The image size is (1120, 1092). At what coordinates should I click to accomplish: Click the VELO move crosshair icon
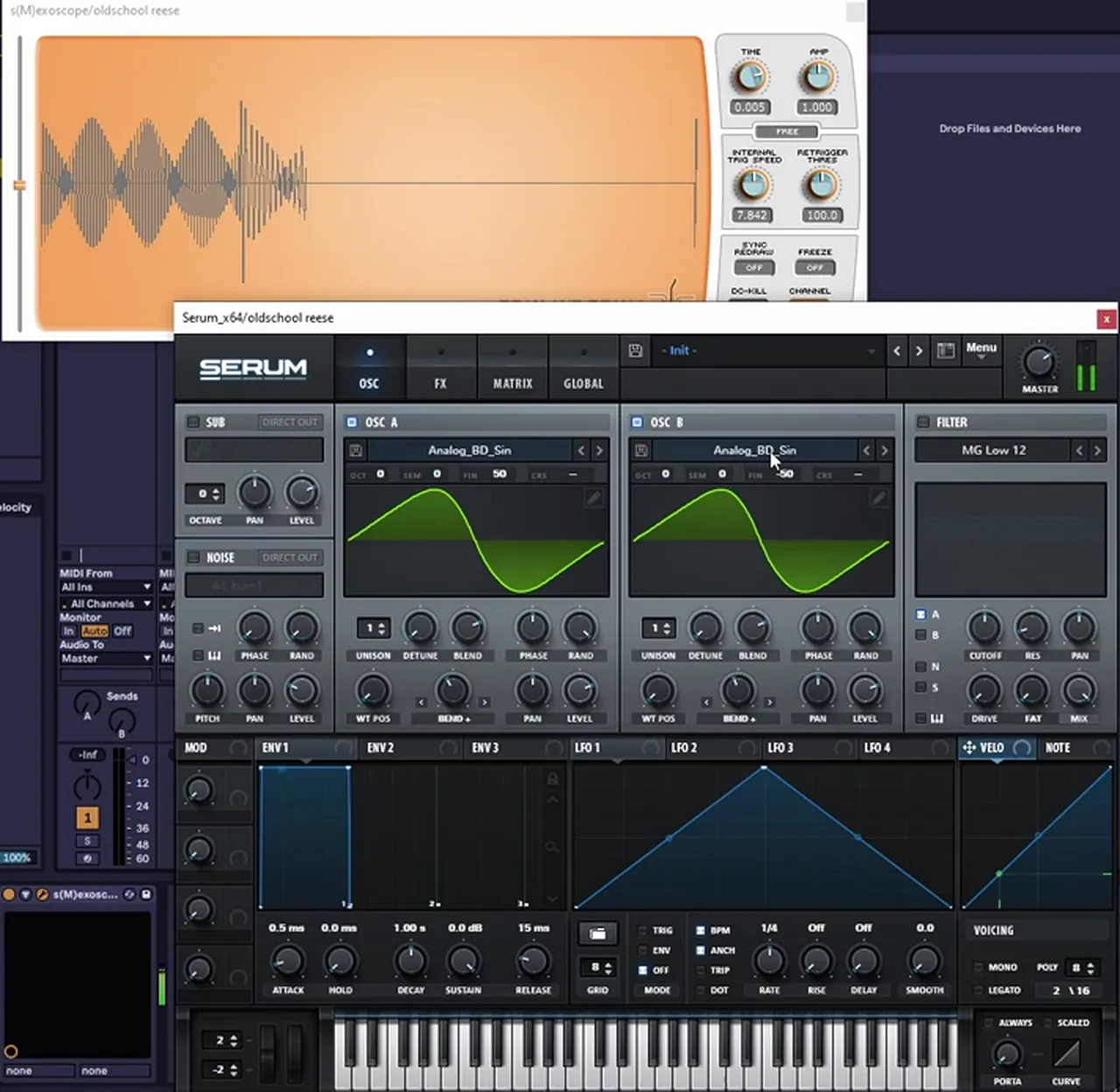pyautogui.click(x=969, y=748)
